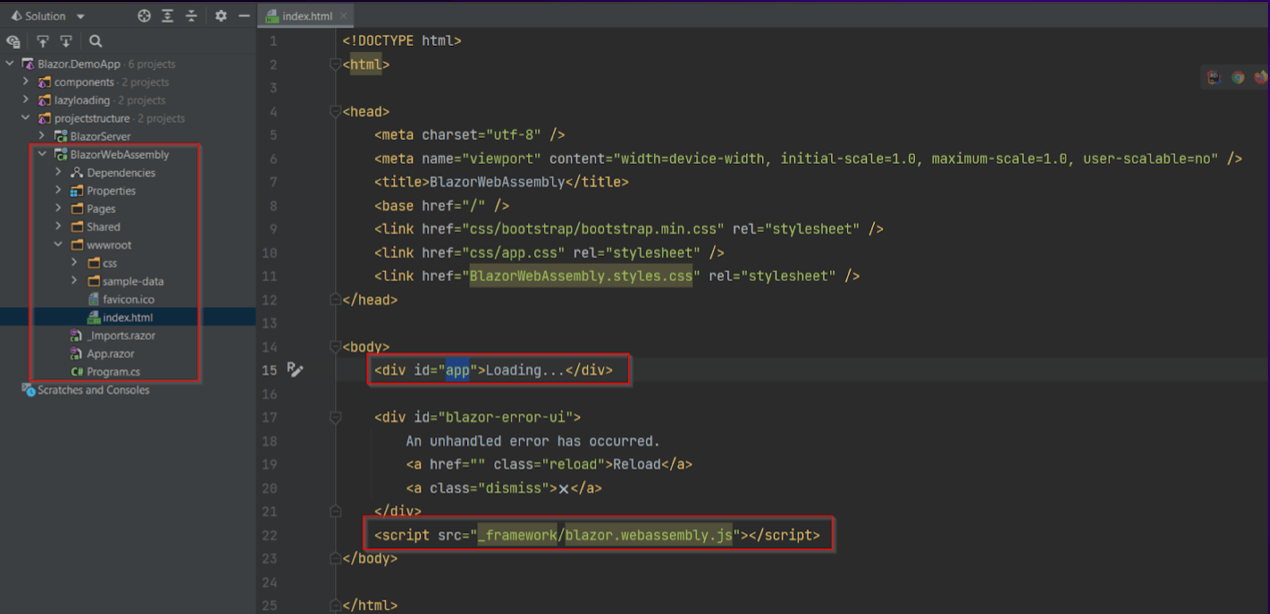The image size is (1270, 614).
Task: Click the upward arrow navigation icon
Action: [x=43, y=41]
